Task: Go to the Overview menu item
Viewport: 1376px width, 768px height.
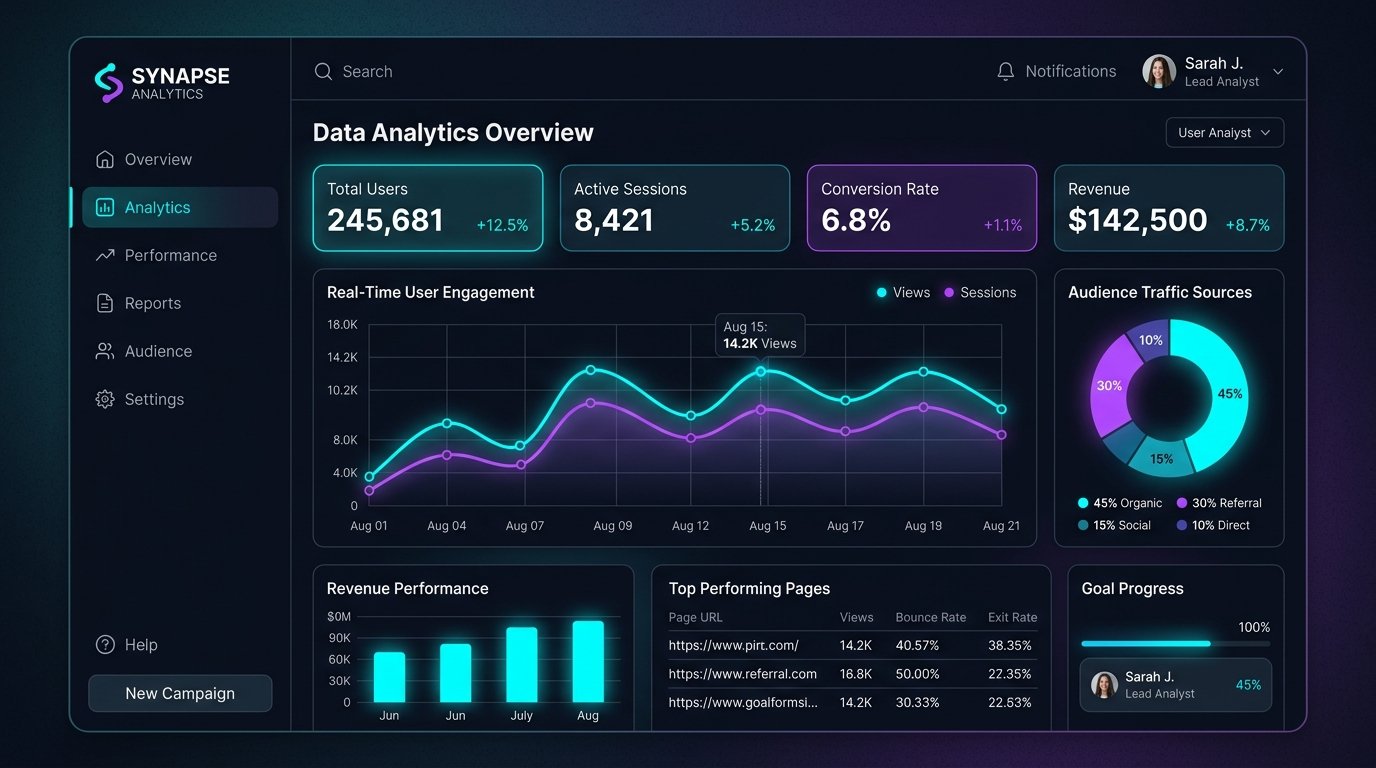Action: pos(180,159)
